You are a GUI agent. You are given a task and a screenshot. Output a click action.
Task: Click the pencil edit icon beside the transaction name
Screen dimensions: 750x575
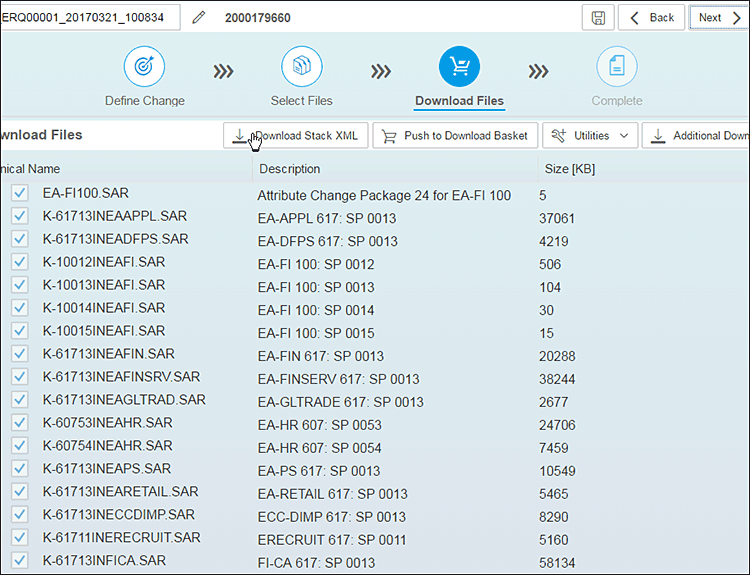click(199, 17)
